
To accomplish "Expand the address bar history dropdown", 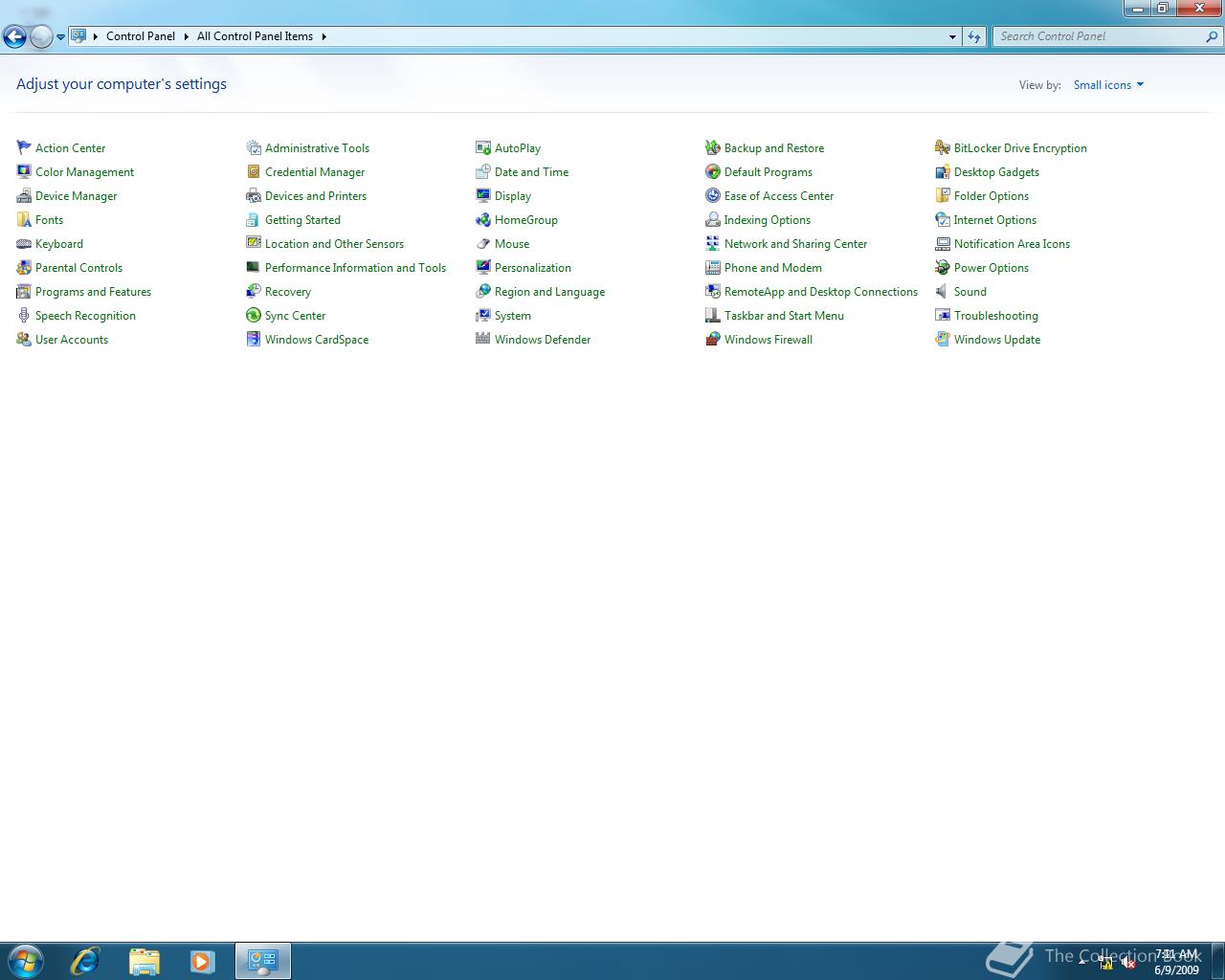I will (x=952, y=36).
